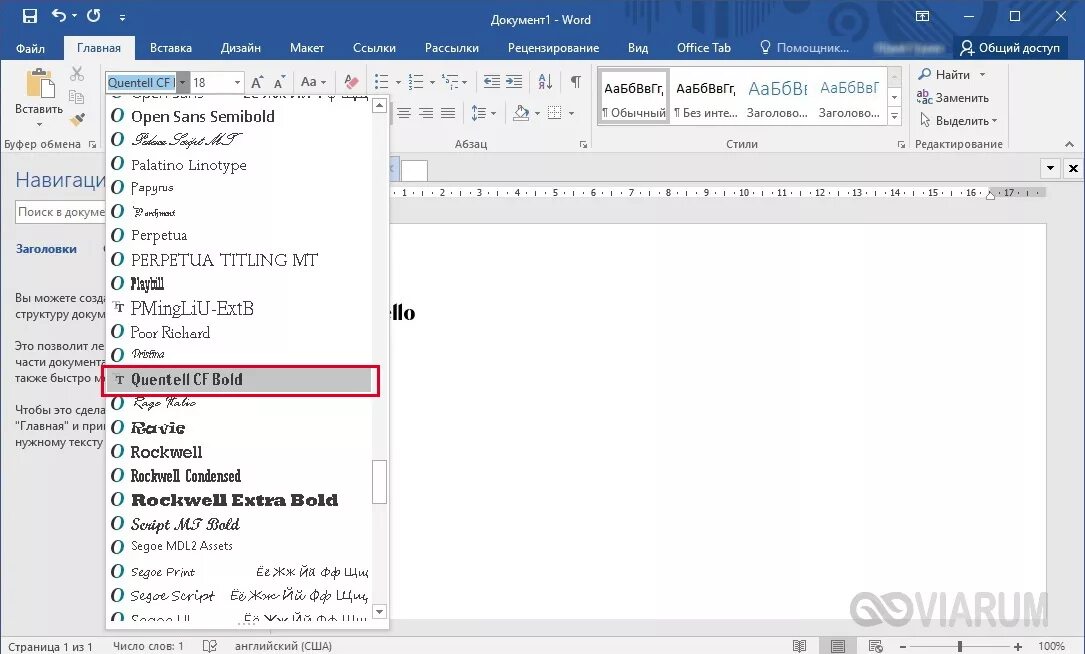Apply shading with the paint bucket icon
This screenshot has width=1085, height=654.
pos(521,113)
